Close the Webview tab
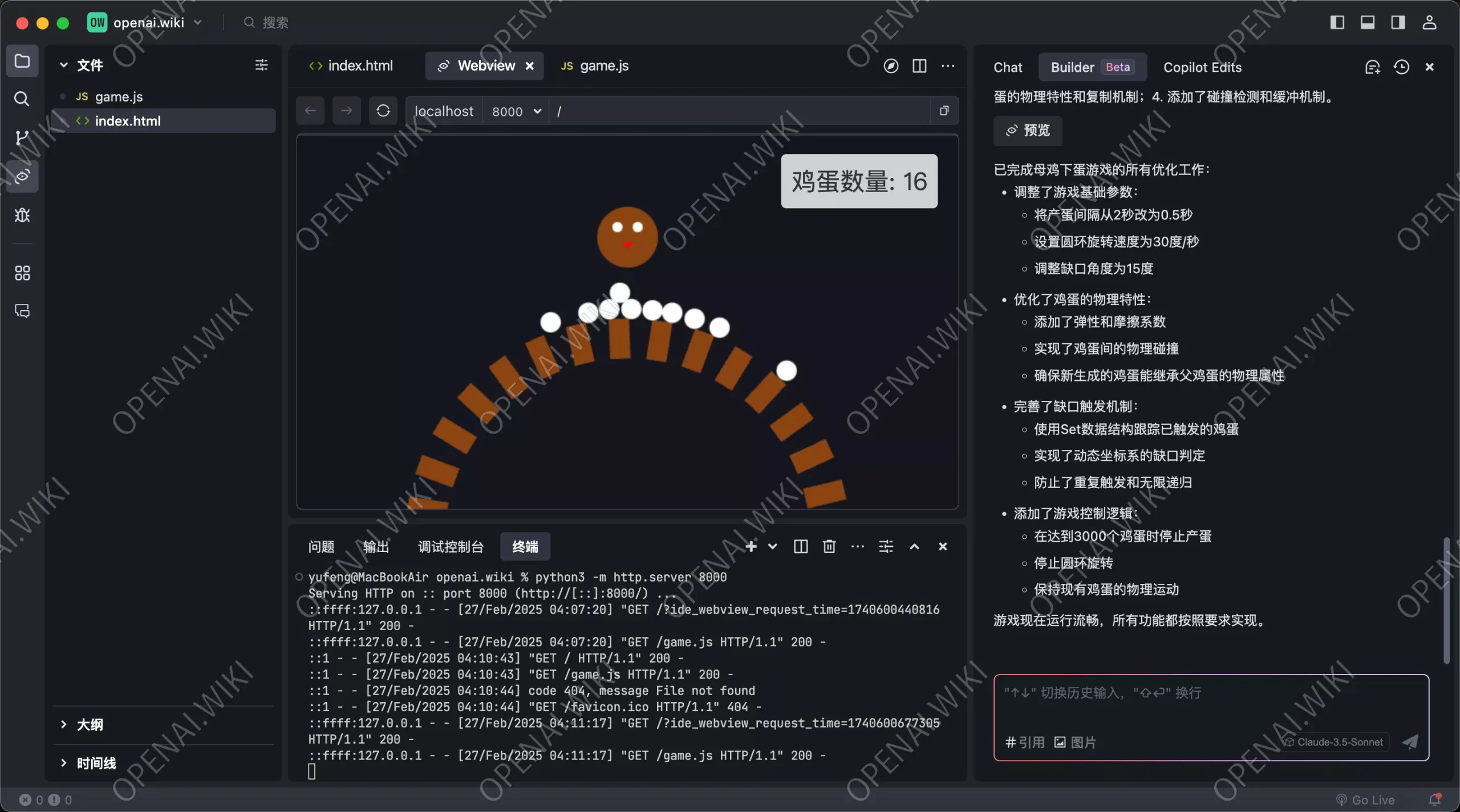The width and height of the screenshot is (1460, 812). 529,66
